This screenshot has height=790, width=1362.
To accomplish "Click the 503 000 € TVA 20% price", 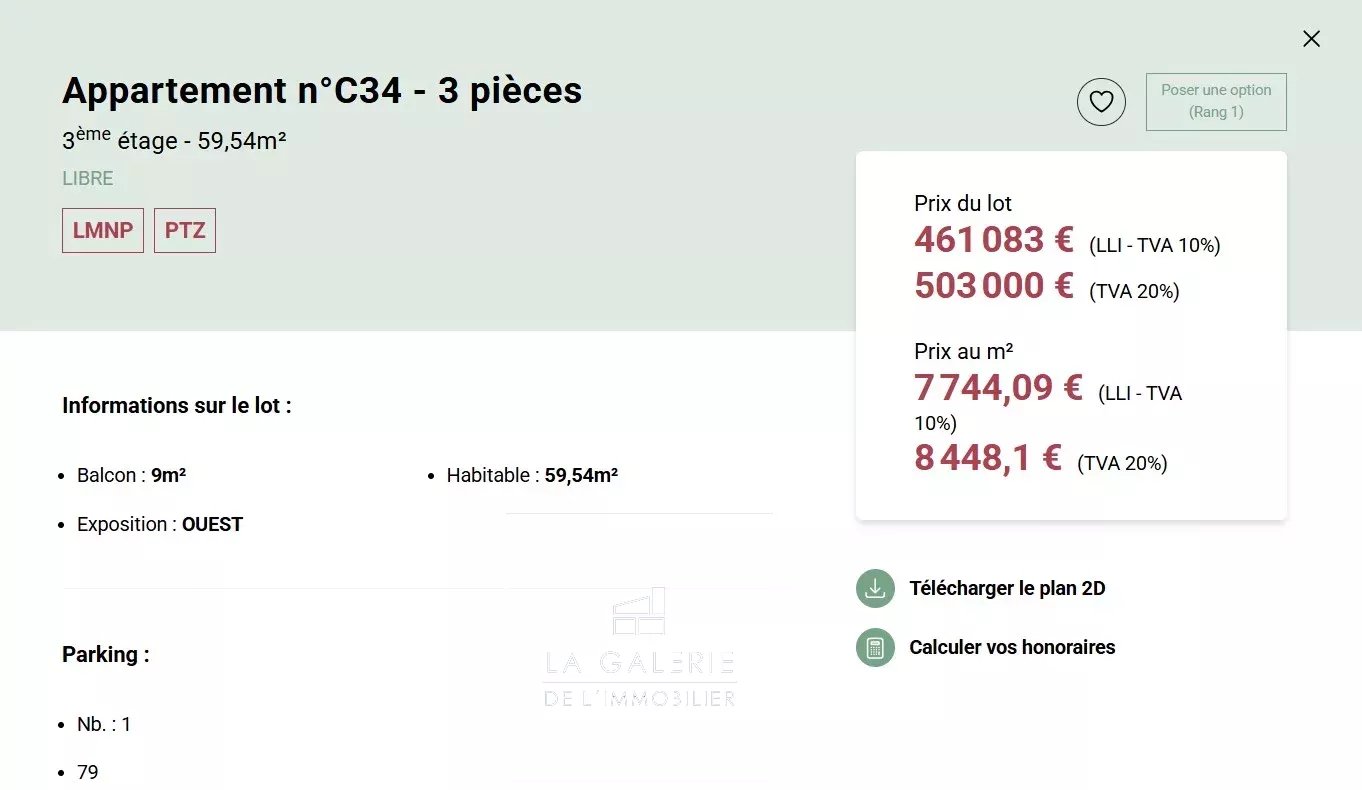I will tap(993, 286).
